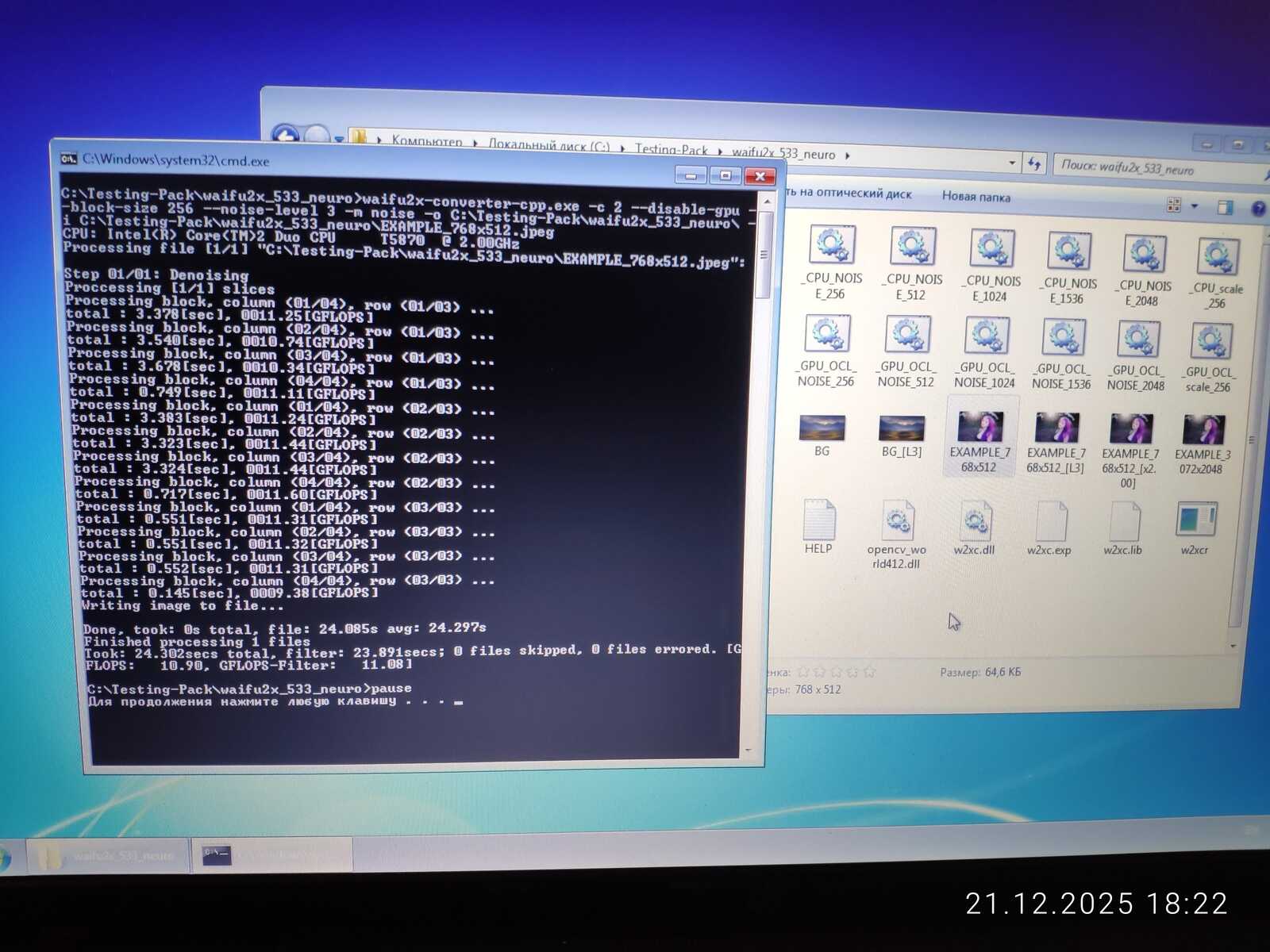Viewport: 1270px width, 952px height.
Task: Select the _CPU_scale_256 batch file
Action: [1217, 274]
